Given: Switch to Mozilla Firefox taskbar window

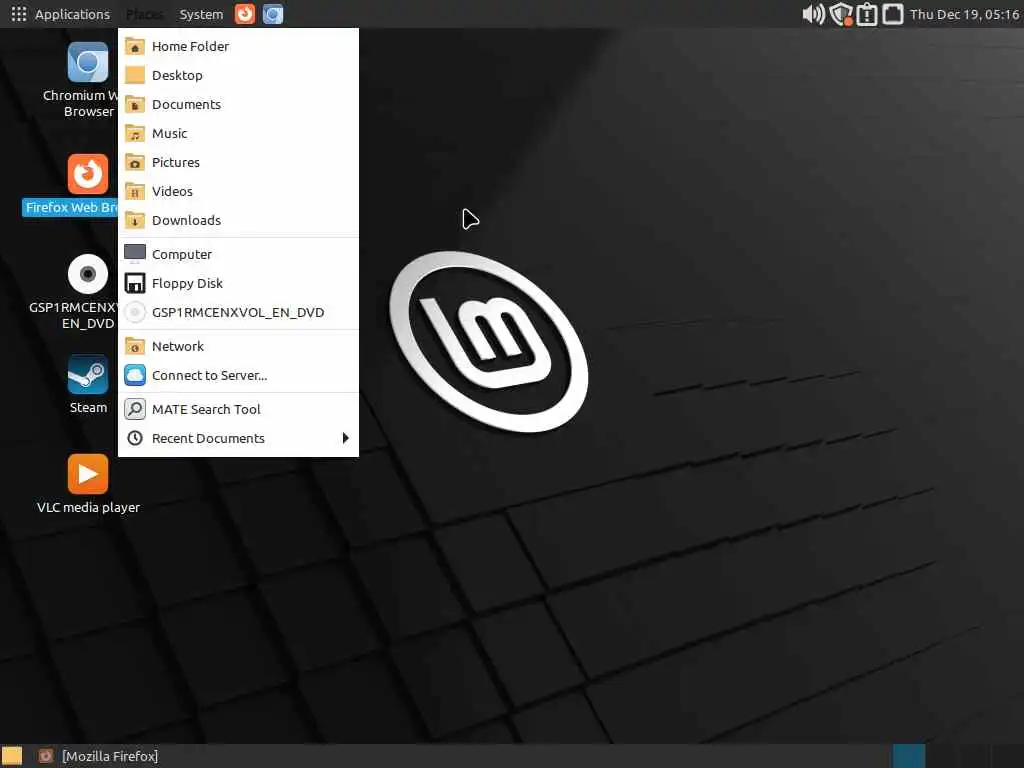Looking at the screenshot, I should [x=98, y=756].
